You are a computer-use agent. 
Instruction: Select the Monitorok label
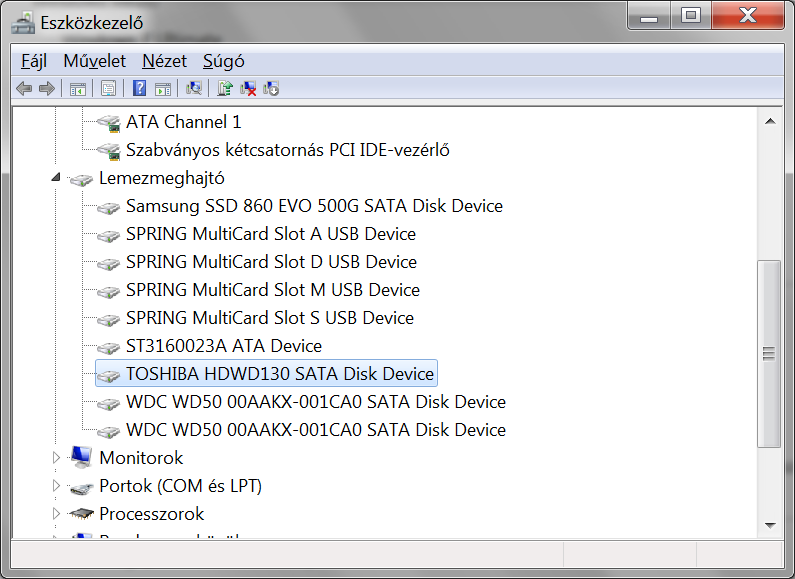point(141,458)
